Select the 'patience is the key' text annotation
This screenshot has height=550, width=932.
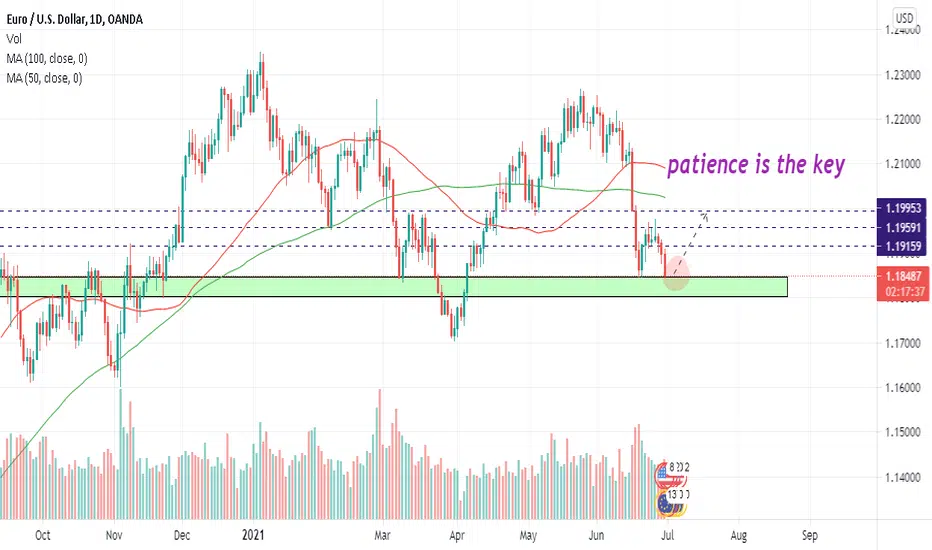pyautogui.click(x=755, y=165)
